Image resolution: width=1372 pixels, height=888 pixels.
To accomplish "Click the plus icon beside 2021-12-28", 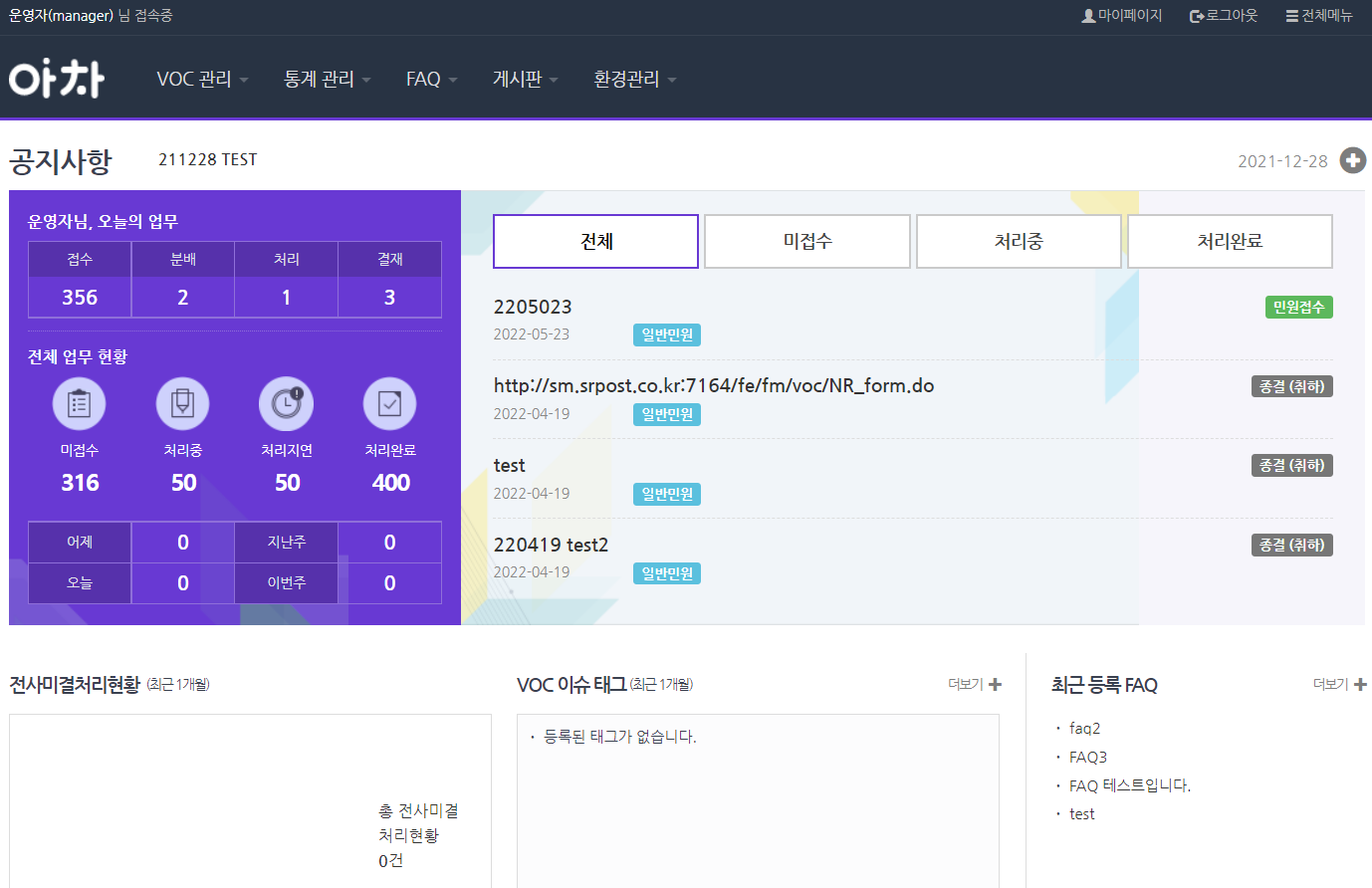I will pyautogui.click(x=1352, y=160).
